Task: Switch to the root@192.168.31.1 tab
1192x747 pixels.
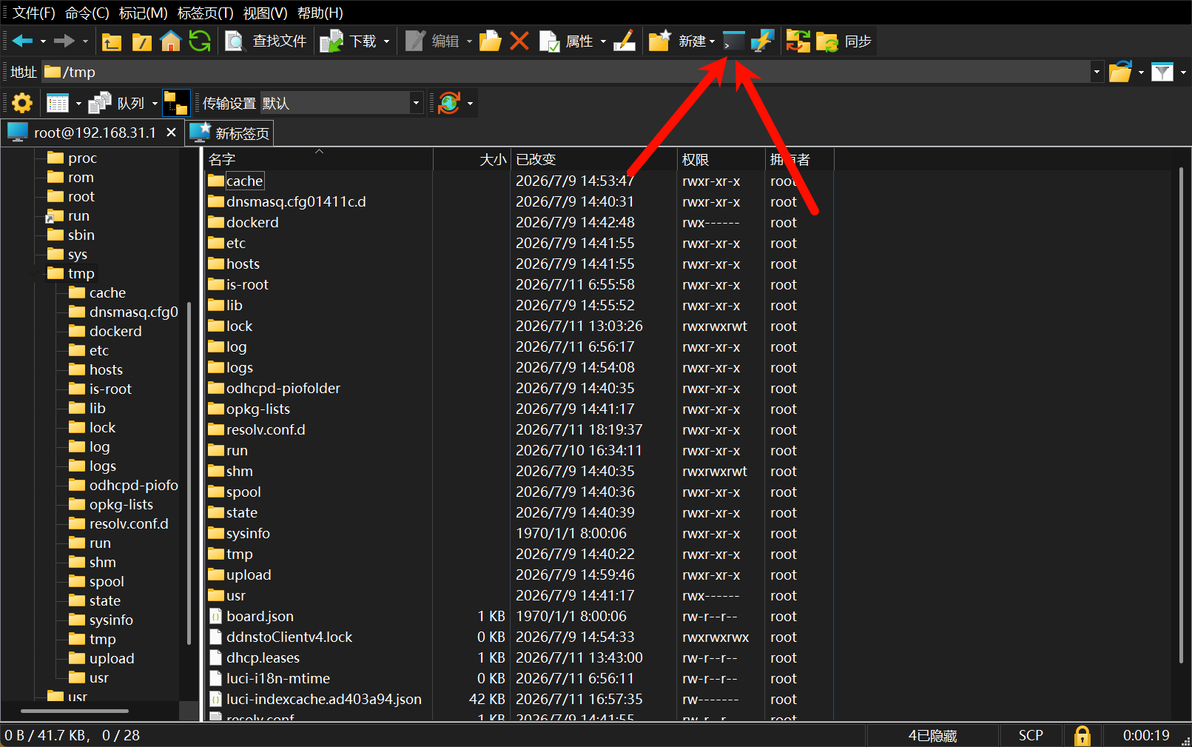Action: [x=92, y=133]
